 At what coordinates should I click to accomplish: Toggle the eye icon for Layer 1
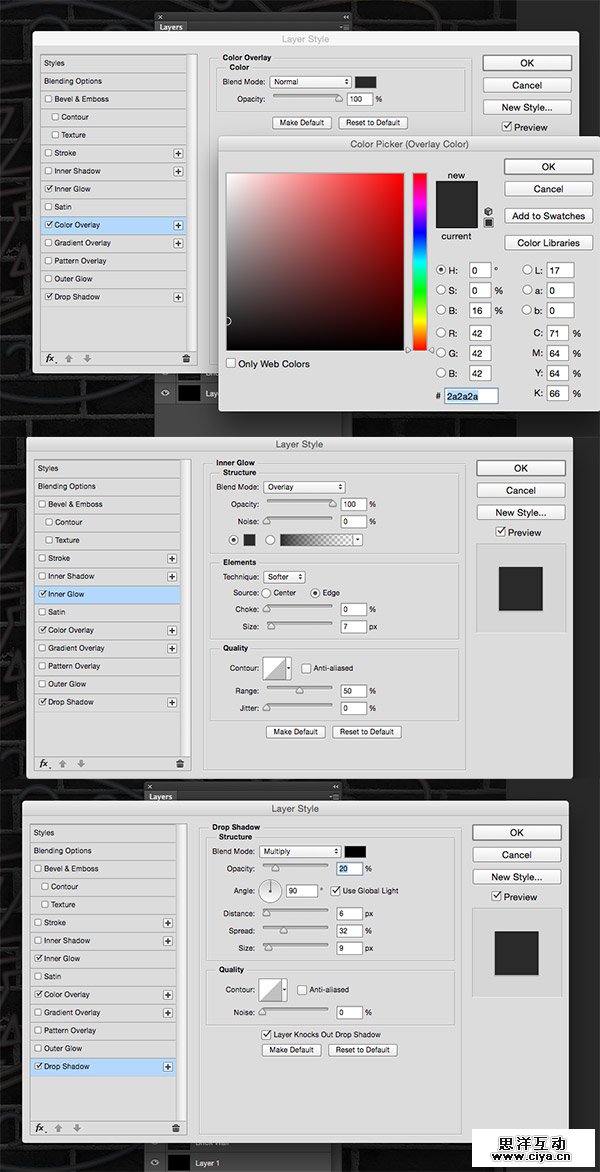pos(155,1163)
